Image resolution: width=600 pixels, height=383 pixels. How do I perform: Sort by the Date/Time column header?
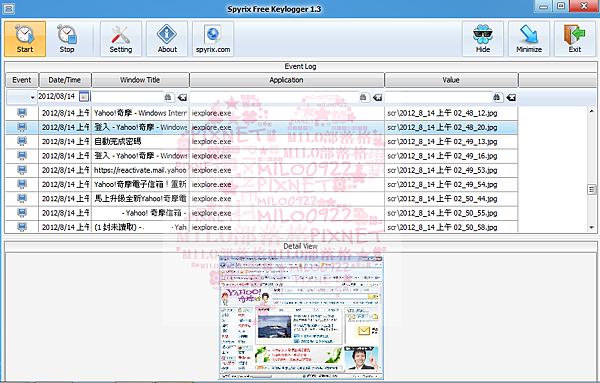[x=65, y=80]
